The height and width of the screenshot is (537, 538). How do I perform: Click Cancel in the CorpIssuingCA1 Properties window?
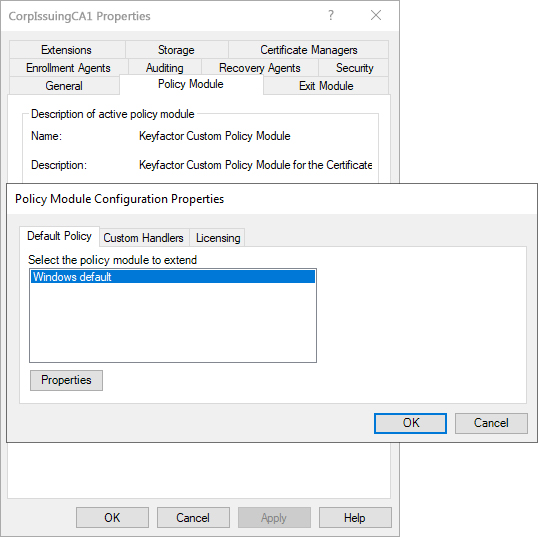193,517
